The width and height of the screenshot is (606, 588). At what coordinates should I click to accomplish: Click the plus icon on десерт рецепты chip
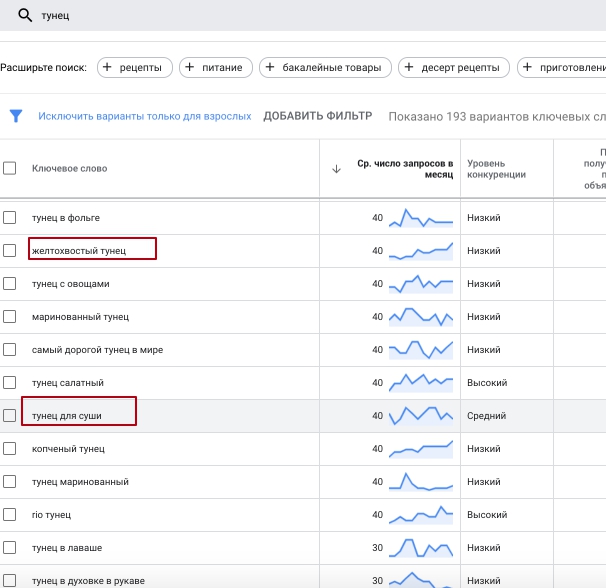click(409, 67)
